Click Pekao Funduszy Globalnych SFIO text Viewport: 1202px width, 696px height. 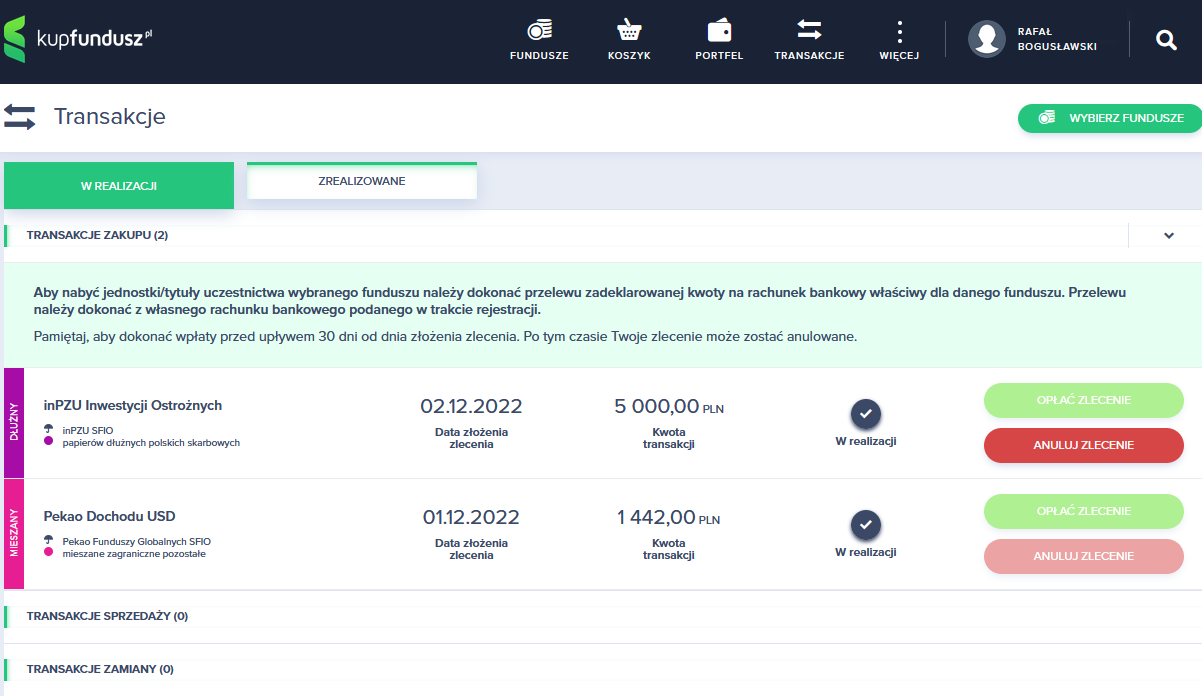[137, 541]
